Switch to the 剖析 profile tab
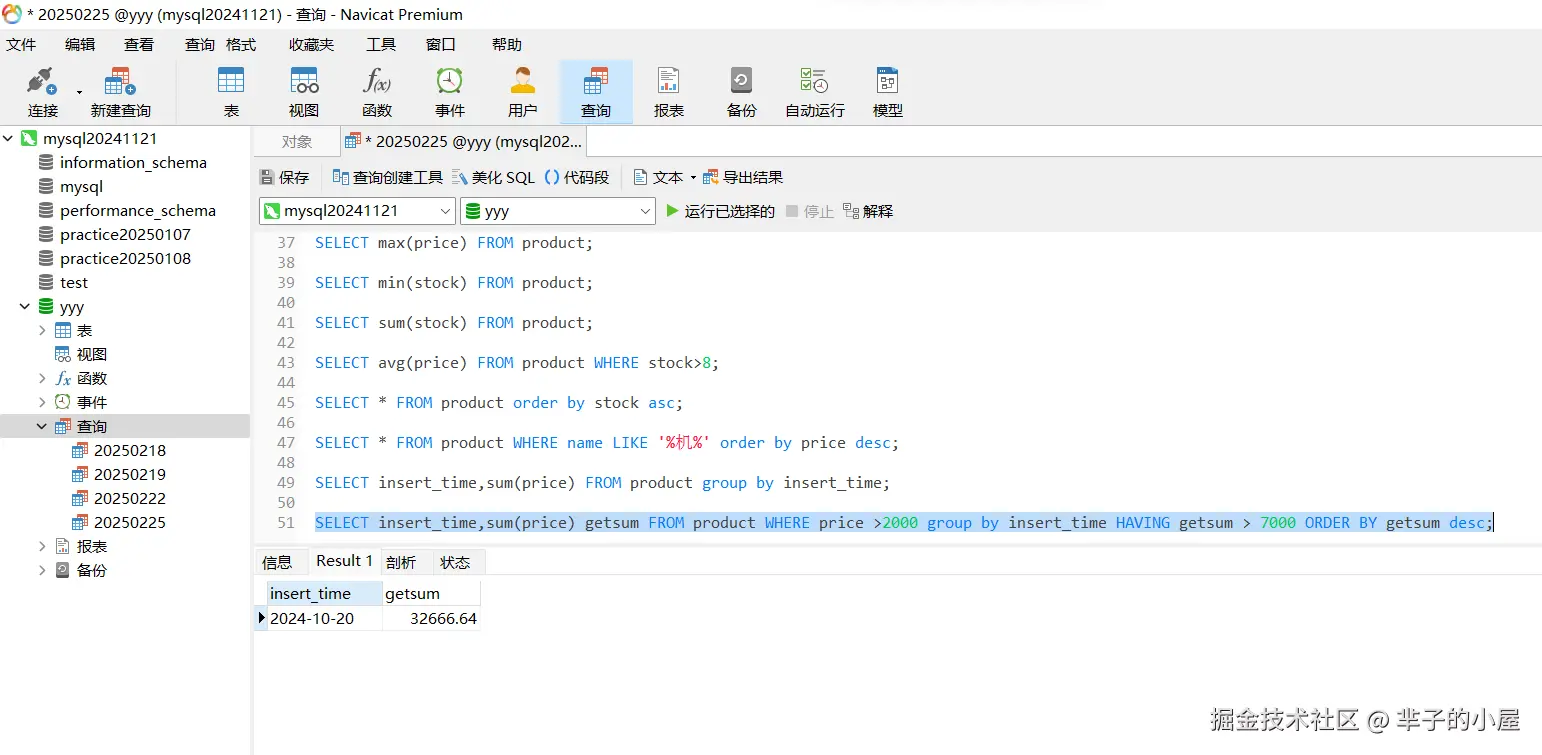1542x755 pixels. pos(401,562)
